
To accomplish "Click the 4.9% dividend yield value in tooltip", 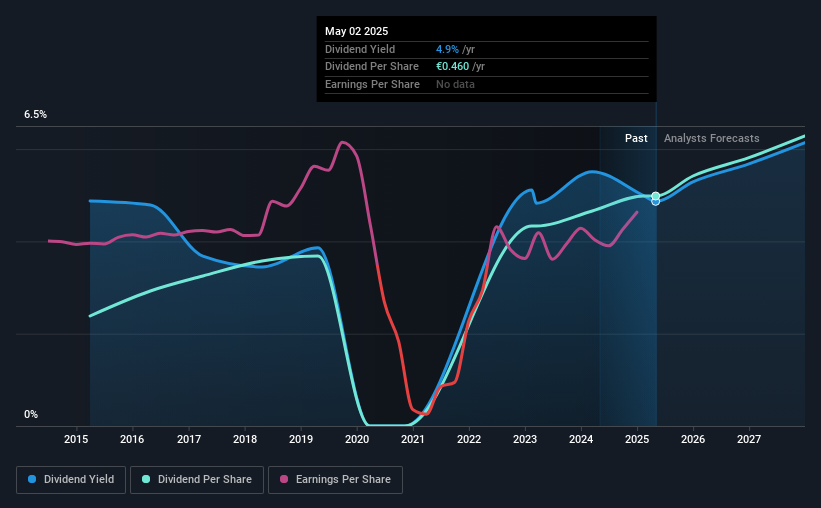I will pos(447,49).
